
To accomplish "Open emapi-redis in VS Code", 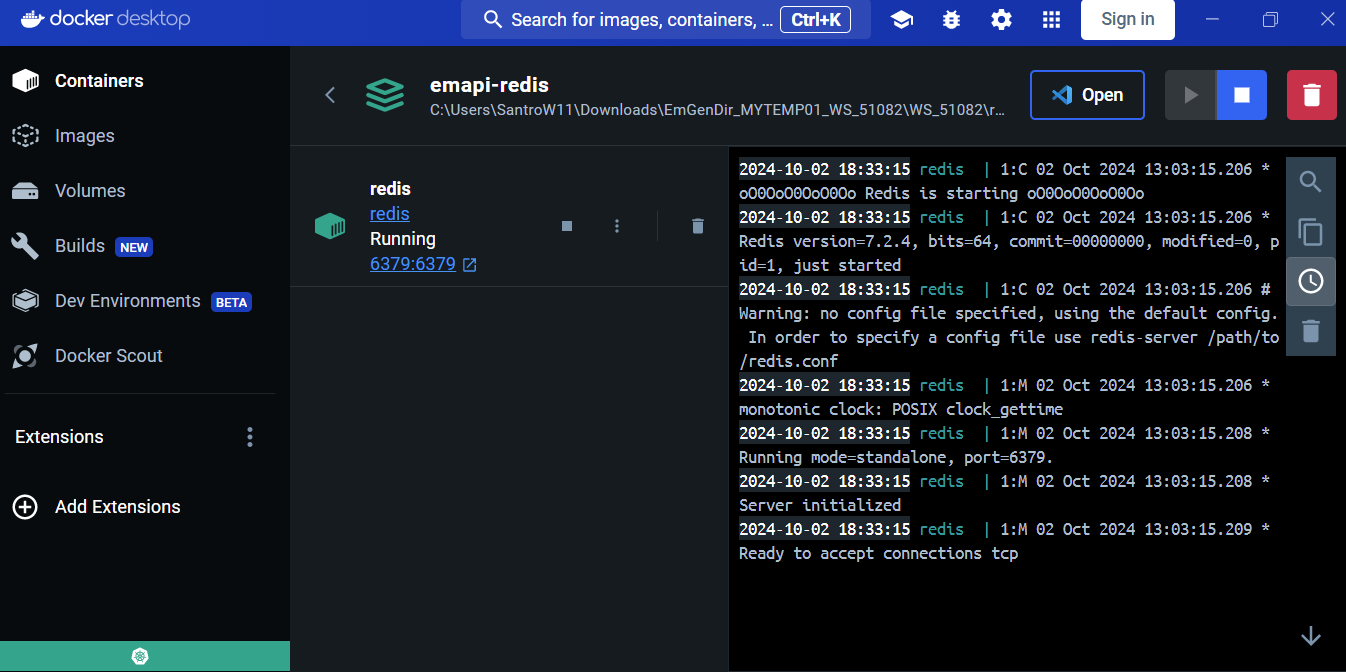I will 1087,95.
